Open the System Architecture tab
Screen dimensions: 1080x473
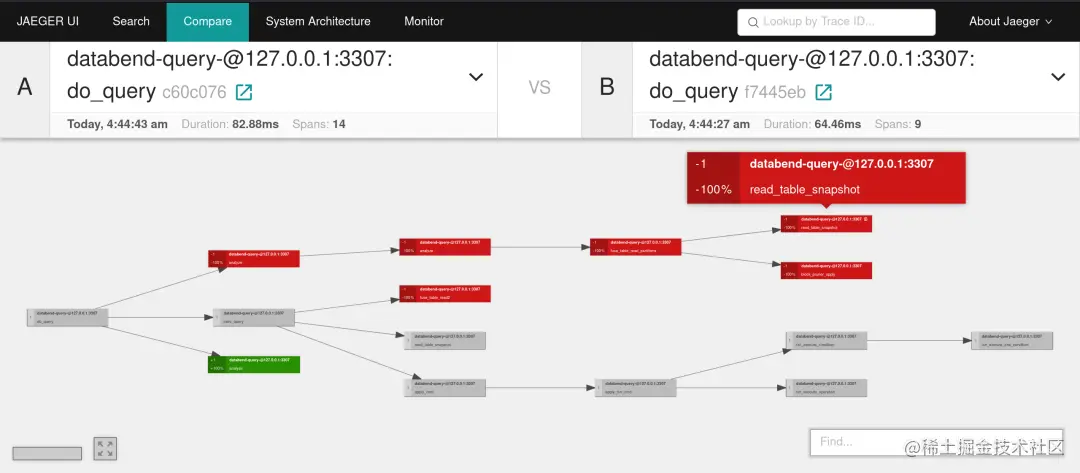(x=318, y=21)
